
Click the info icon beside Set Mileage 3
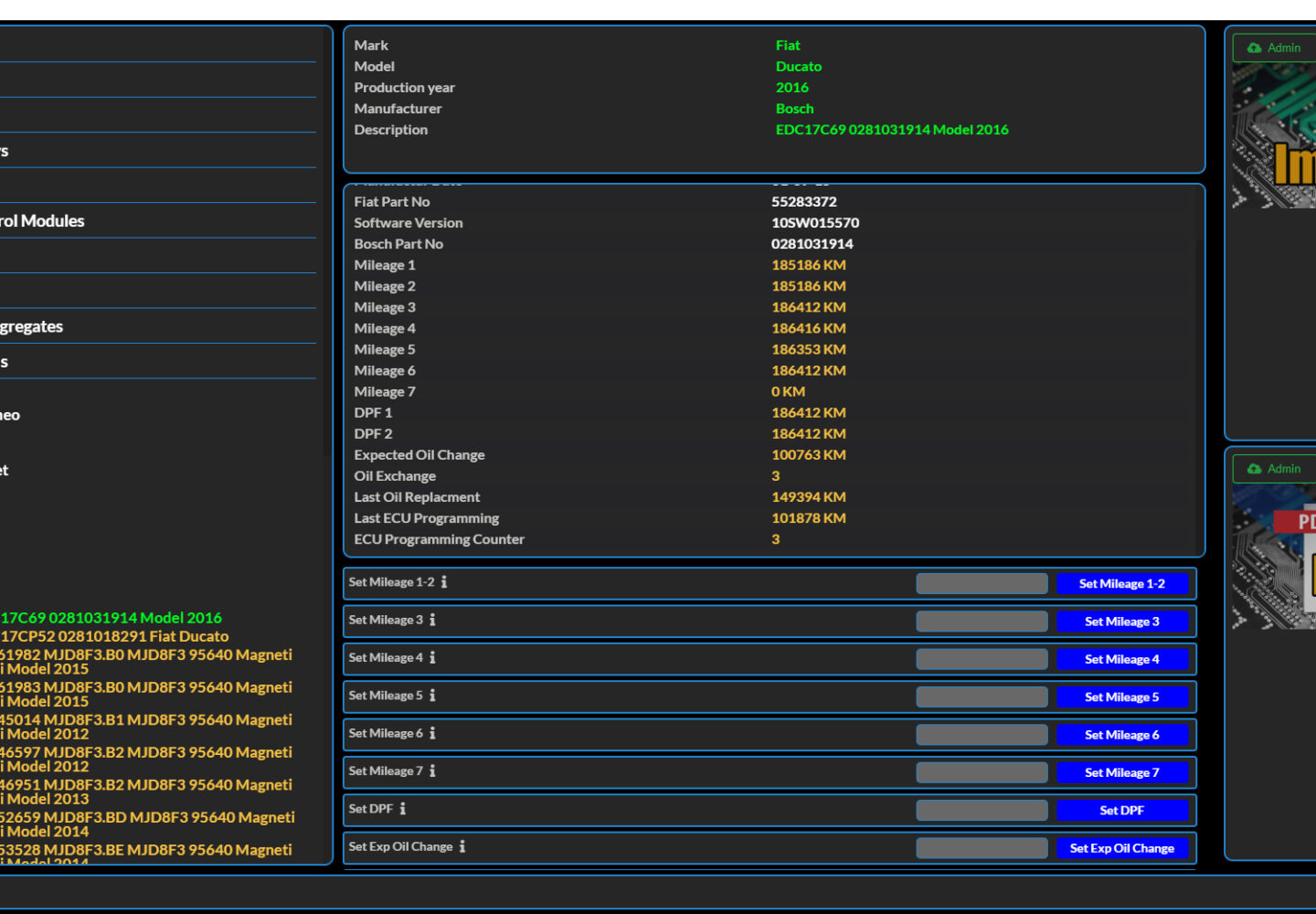coord(432,620)
